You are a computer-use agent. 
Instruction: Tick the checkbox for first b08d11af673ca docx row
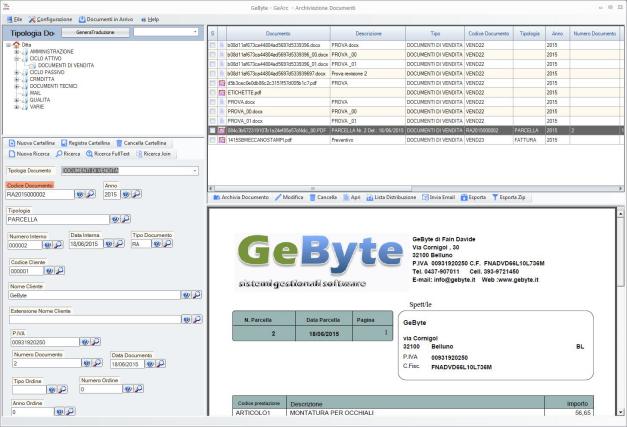pyautogui.click(x=212, y=45)
